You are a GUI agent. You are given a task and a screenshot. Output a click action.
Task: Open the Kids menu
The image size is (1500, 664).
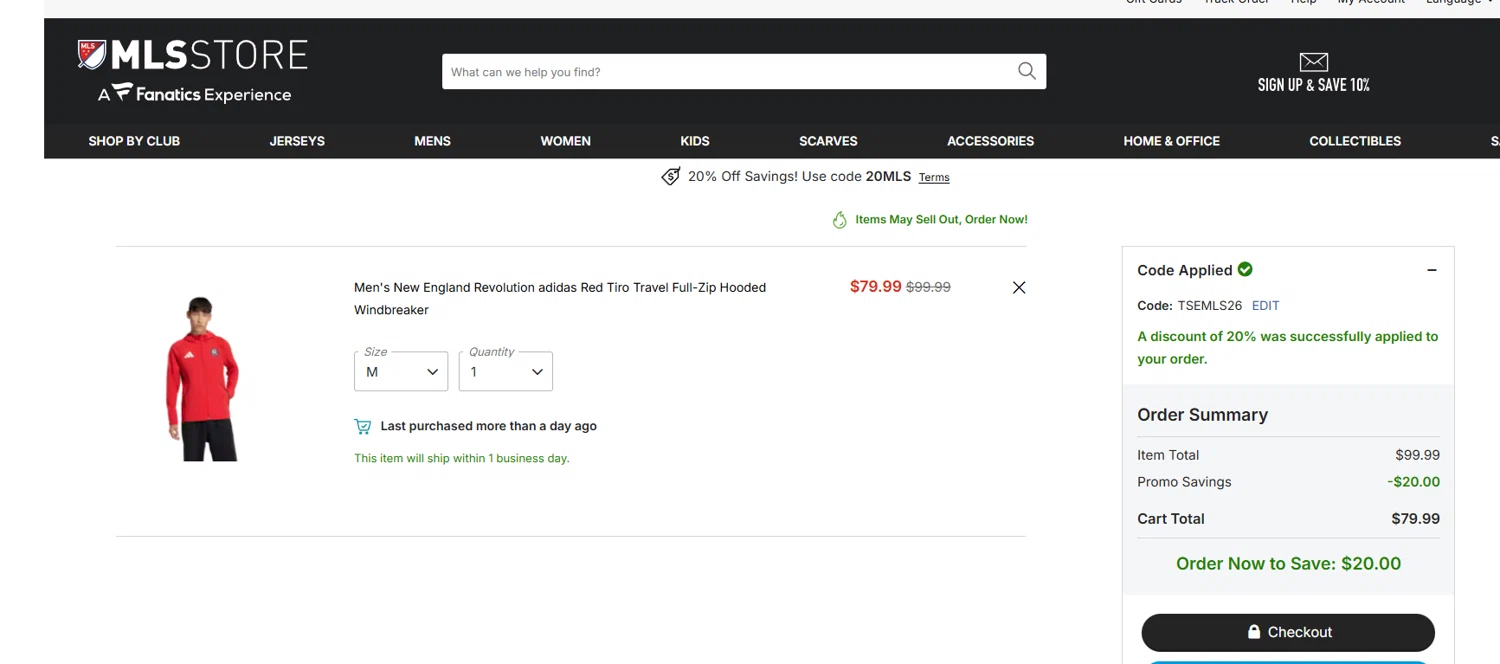(695, 141)
